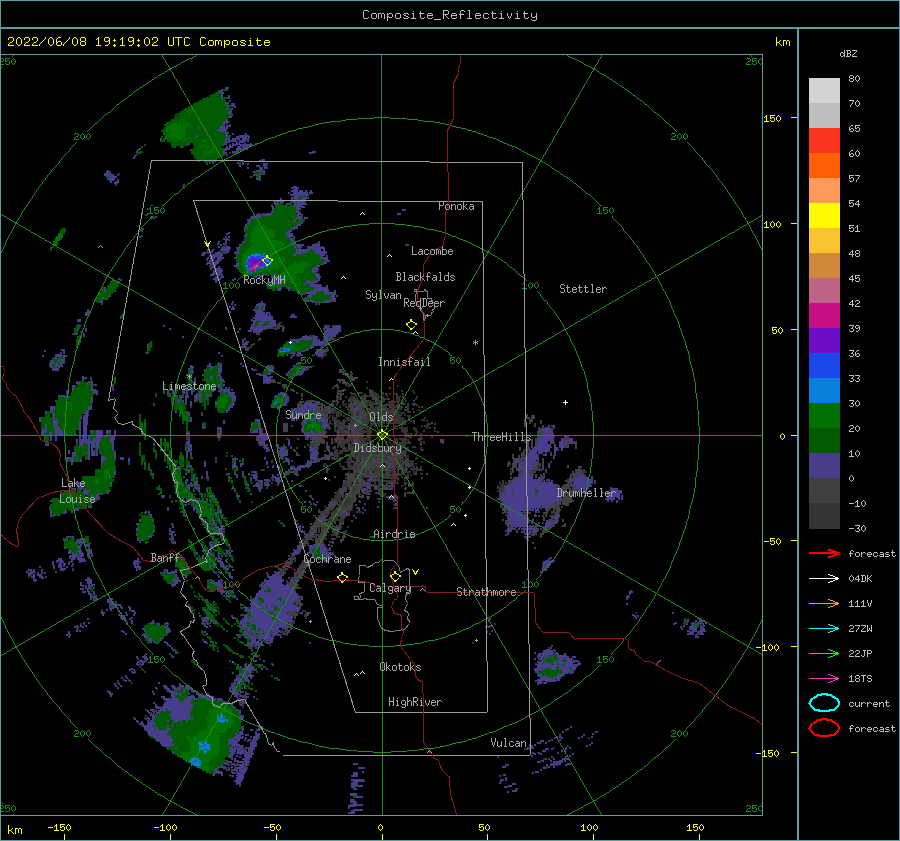Click the -150 tick on the bottom axis

pyautogui.click(x=59, y=827)
